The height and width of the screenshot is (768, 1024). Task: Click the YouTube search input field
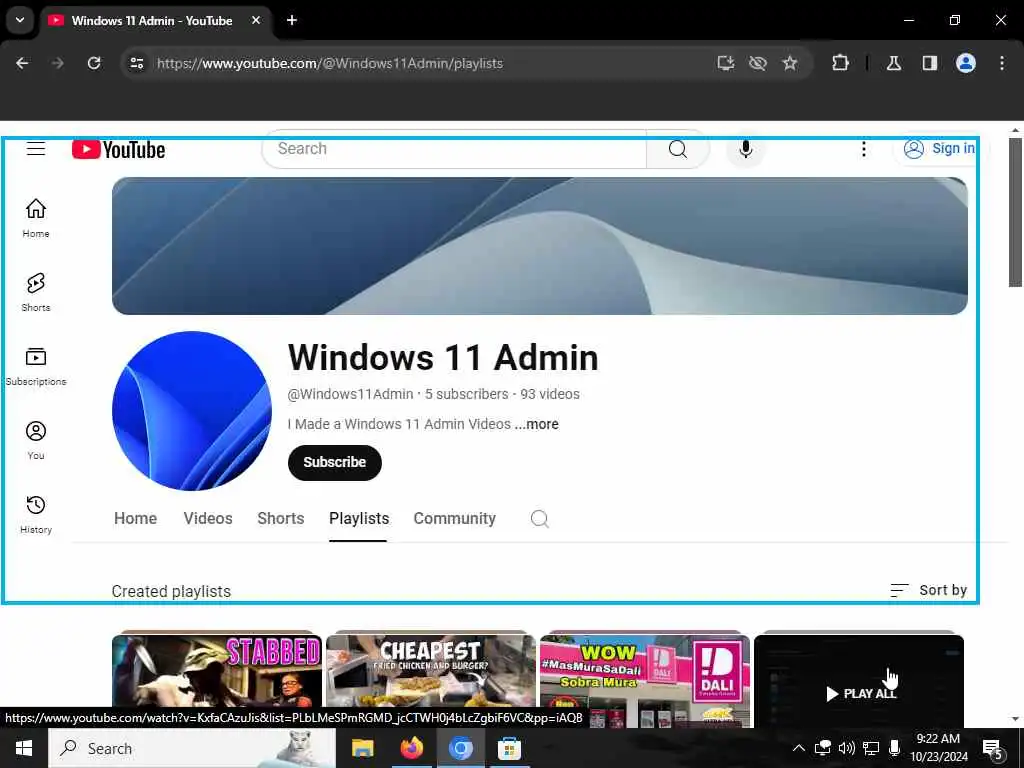[x=454, y=149]
